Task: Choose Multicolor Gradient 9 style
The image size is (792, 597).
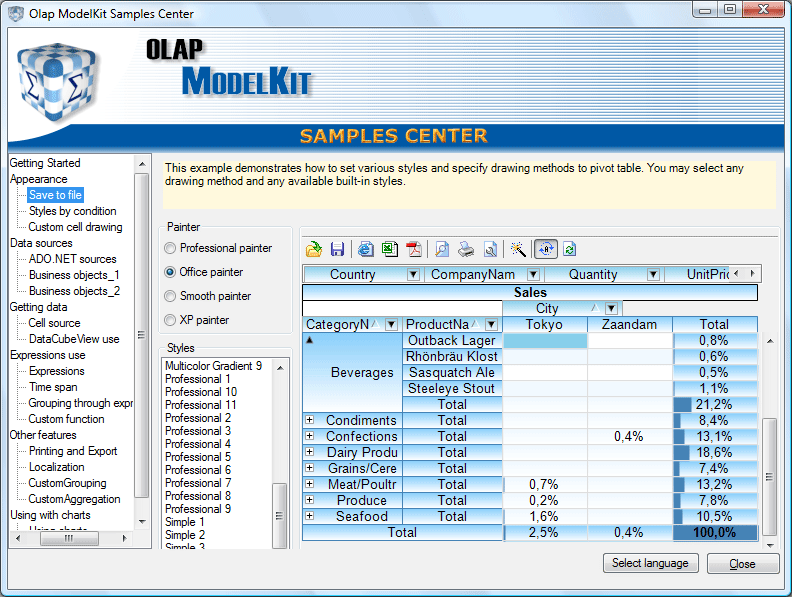Action: pyautogui.click(x=213, y=366)
